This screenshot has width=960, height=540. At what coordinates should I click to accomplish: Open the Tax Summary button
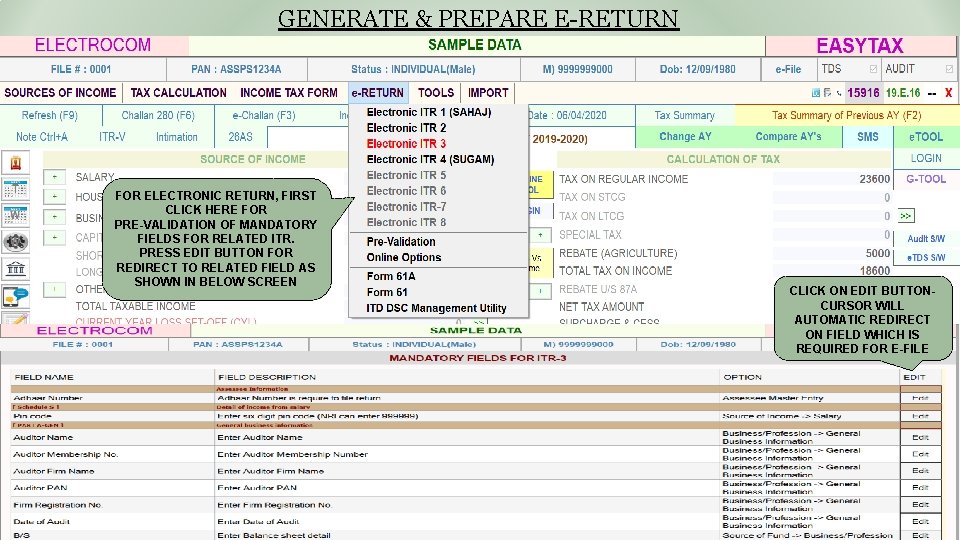(x=684, y=115)
